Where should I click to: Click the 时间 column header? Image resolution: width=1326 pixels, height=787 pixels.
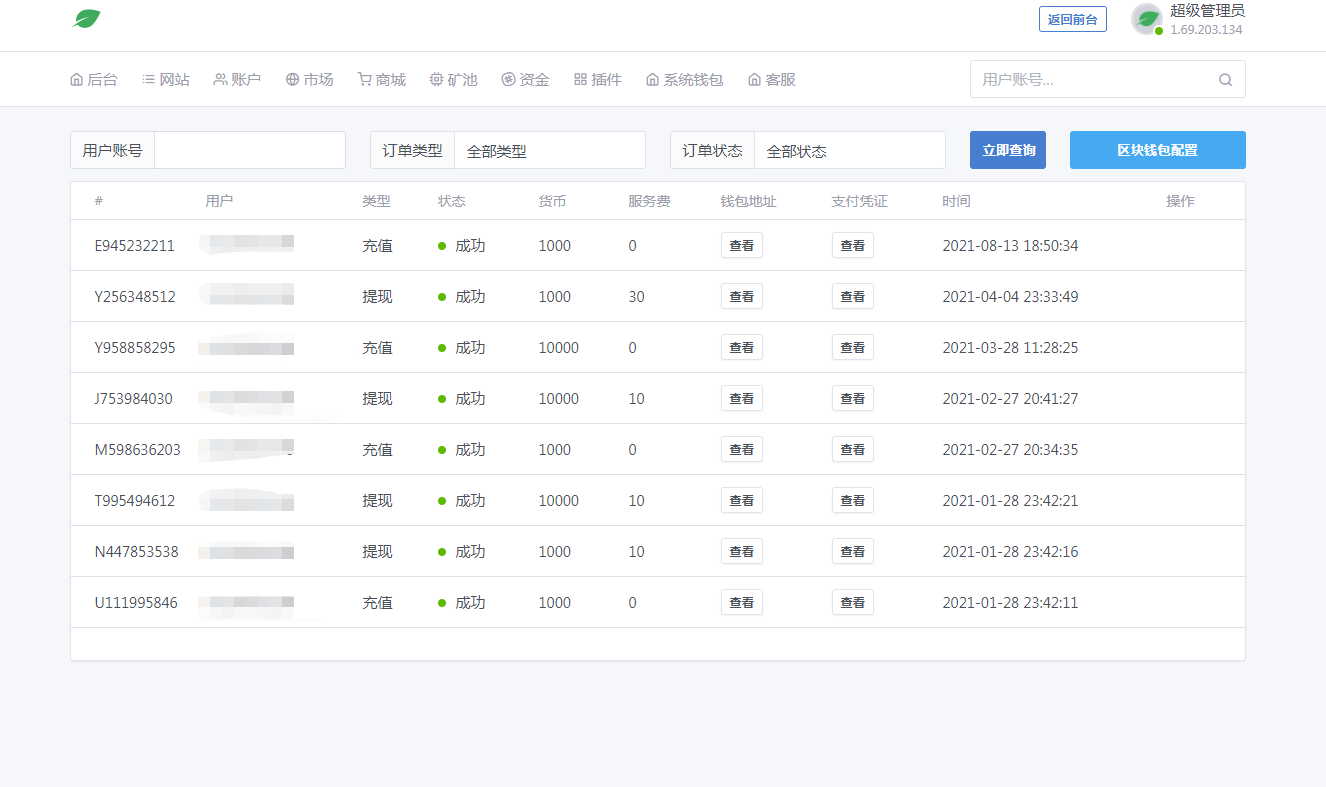point(956,201)
